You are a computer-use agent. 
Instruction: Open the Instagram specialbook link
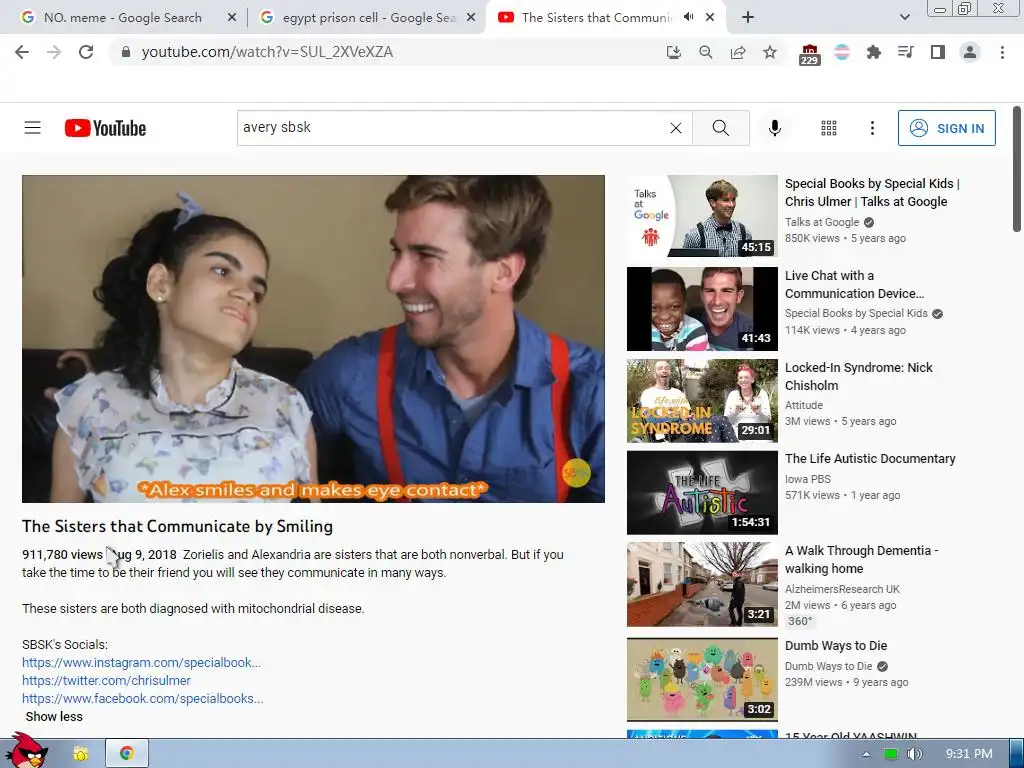141,662
